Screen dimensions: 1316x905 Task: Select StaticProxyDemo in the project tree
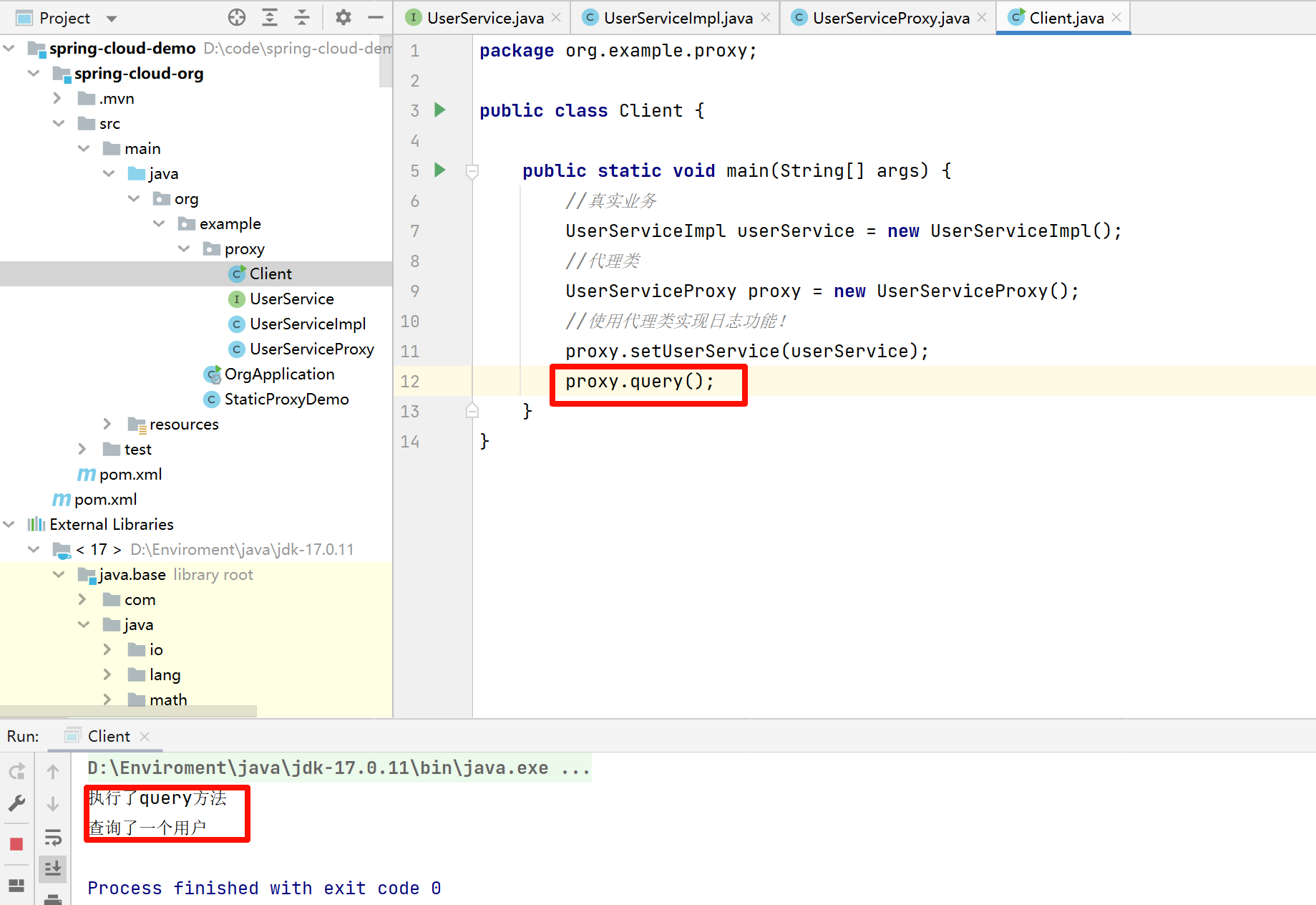tap(286, 399)
